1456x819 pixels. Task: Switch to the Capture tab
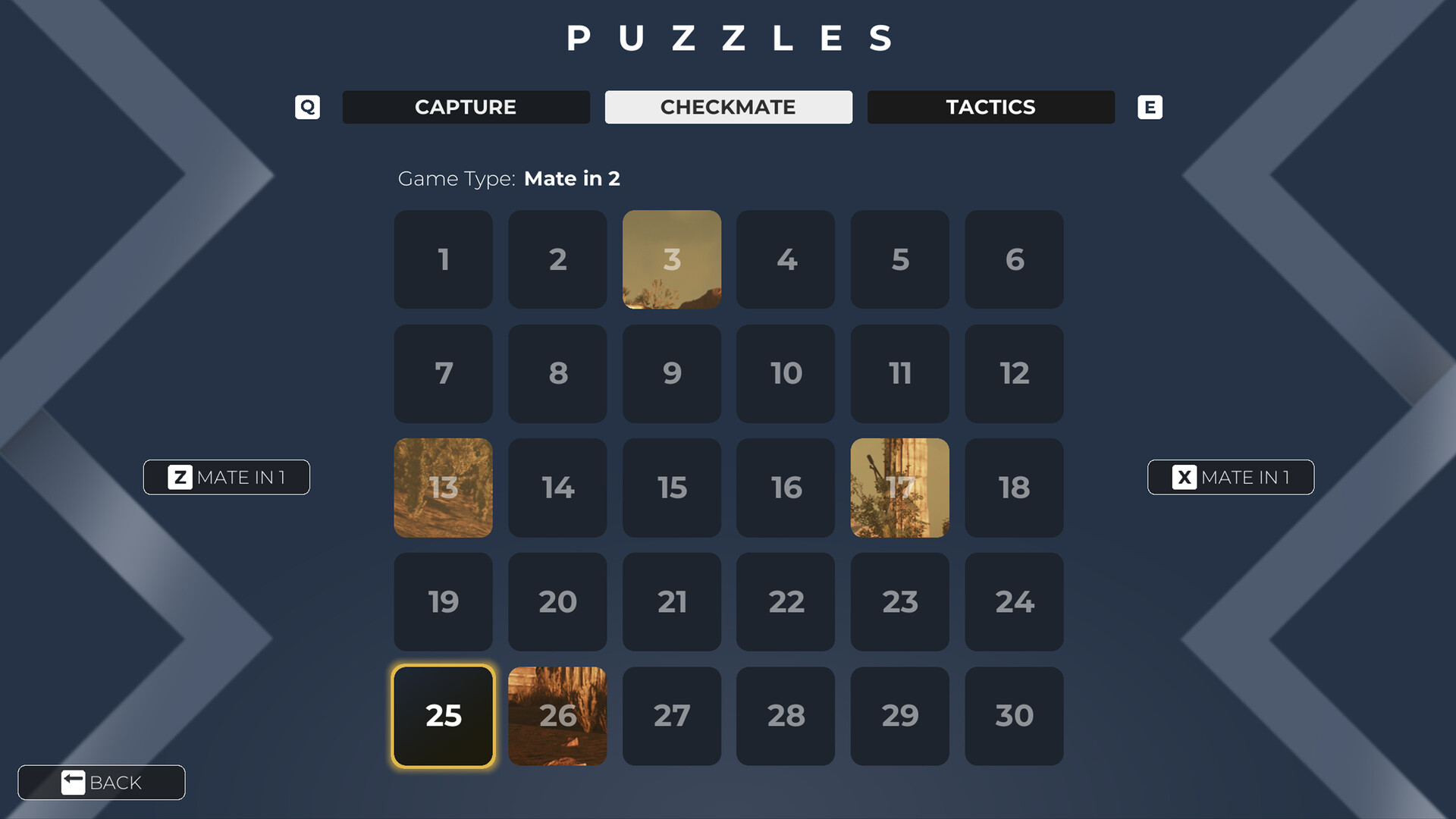467,107
